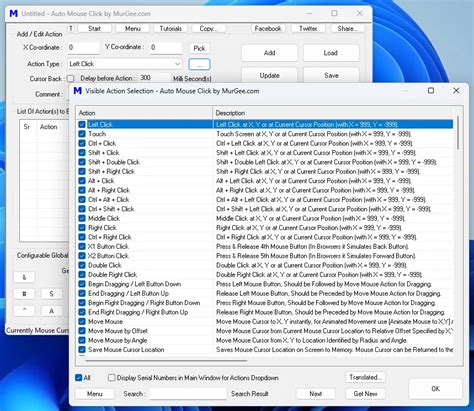Click the Pick coordinates button
Image resolution: width=474 pixels, height=411 pixels.
(199, 48)
